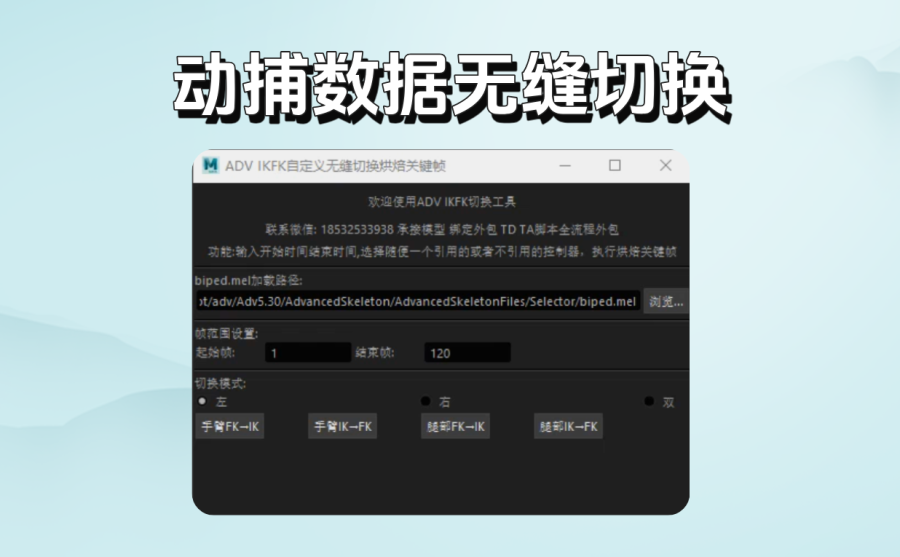Minimize the ADV IKFK window

click(565, 165)
